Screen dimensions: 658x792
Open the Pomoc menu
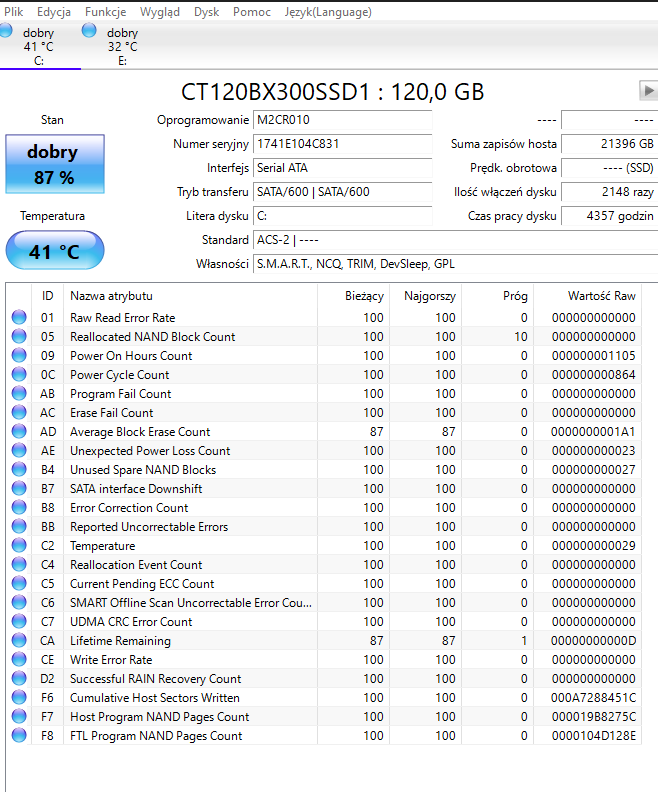(x=251, y=12)
